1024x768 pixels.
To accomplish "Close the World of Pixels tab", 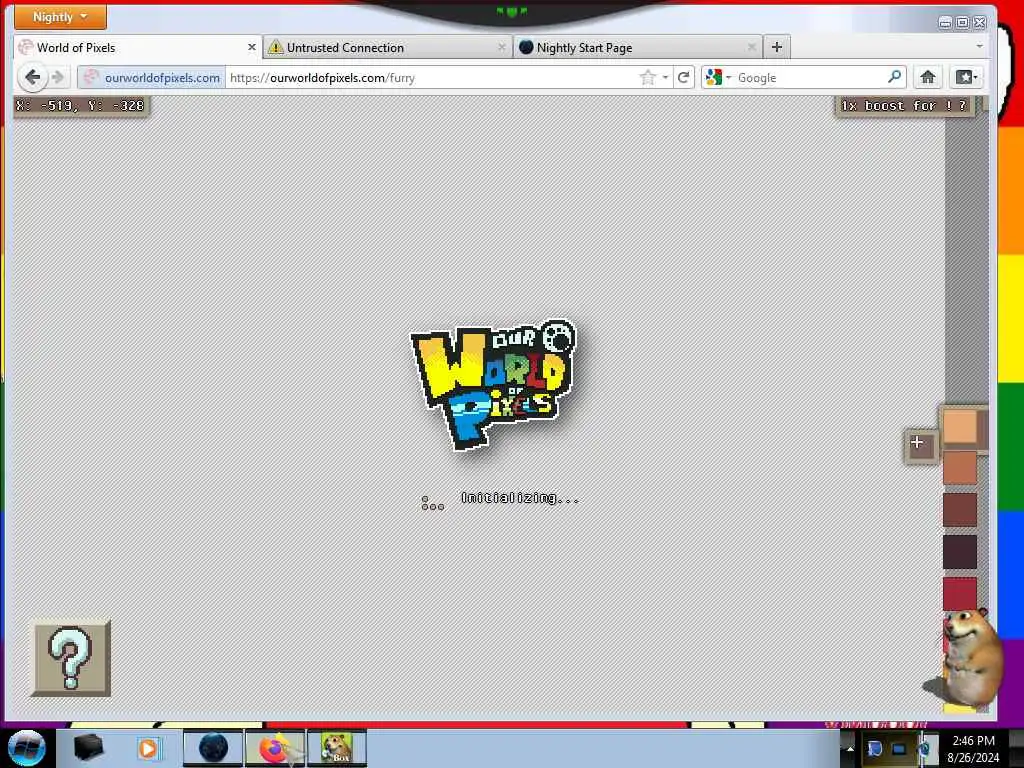I will pos(251,48).
